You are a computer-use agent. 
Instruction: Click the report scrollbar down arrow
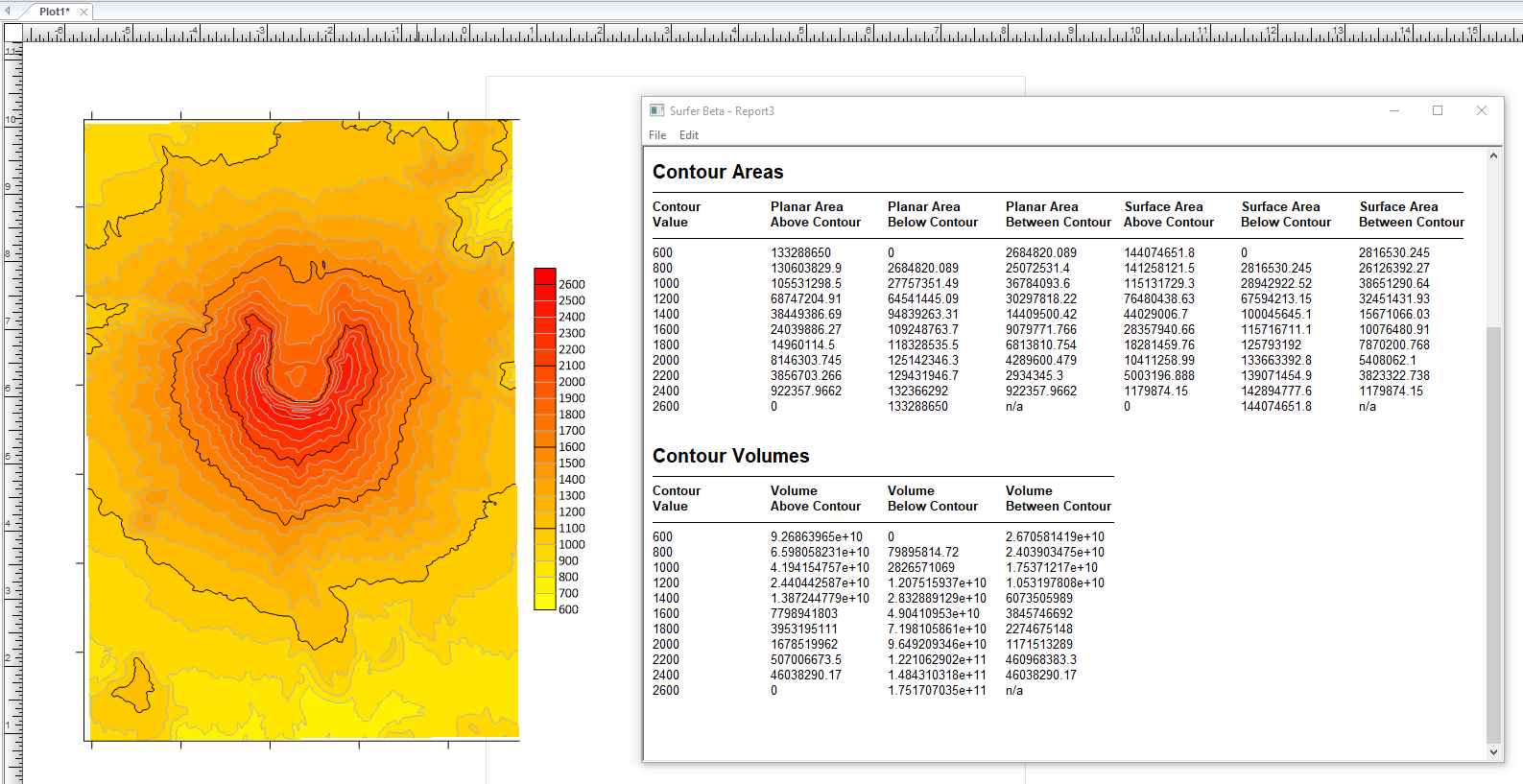pyautogui.click(x=1493, y=752)
